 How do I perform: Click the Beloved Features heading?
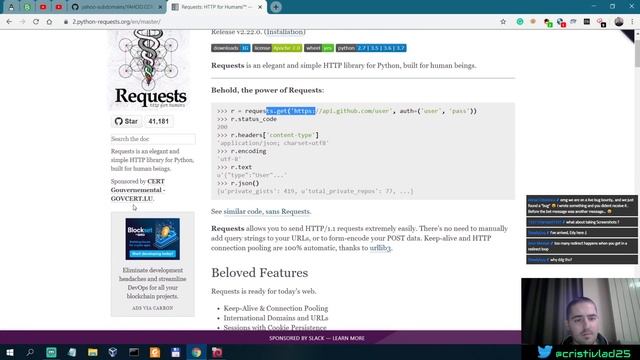tap(260, 273)
